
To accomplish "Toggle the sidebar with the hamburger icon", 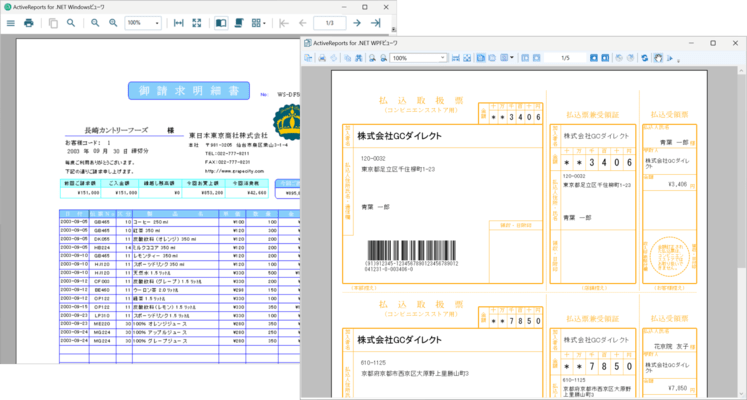I will [9, 22].
